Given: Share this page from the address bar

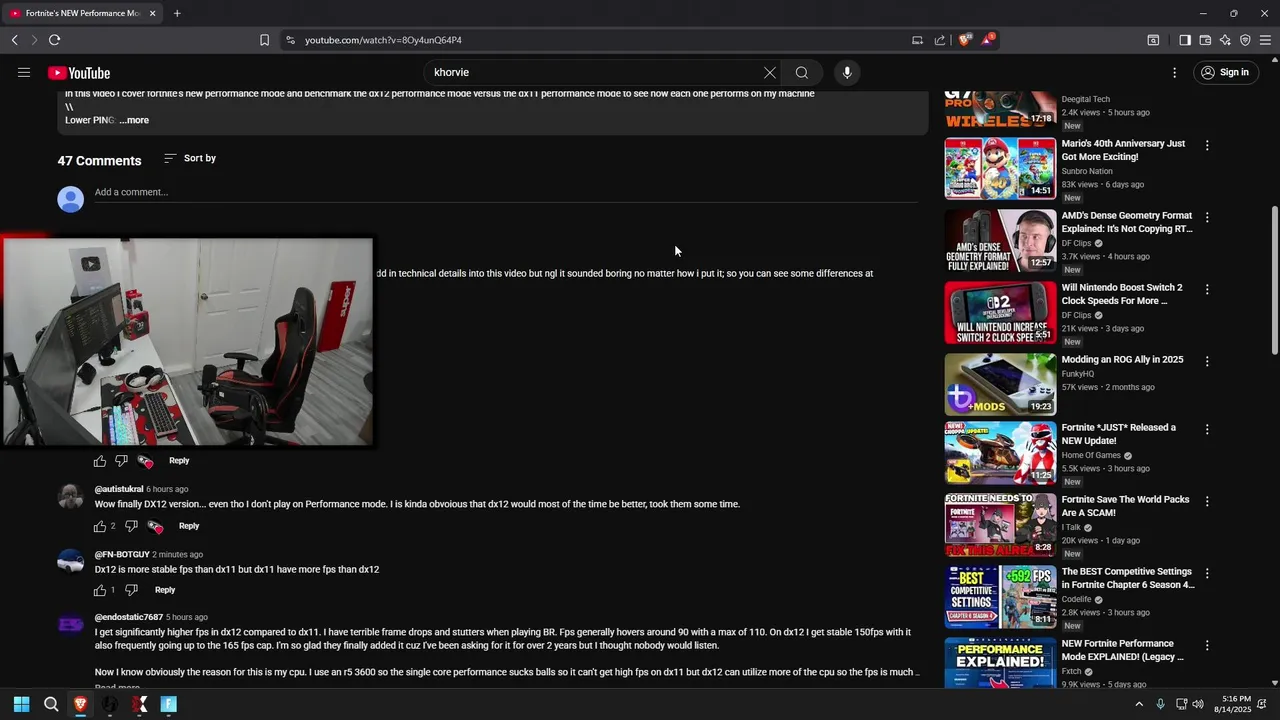Looking at the screenshot, I should click(940, 40).
